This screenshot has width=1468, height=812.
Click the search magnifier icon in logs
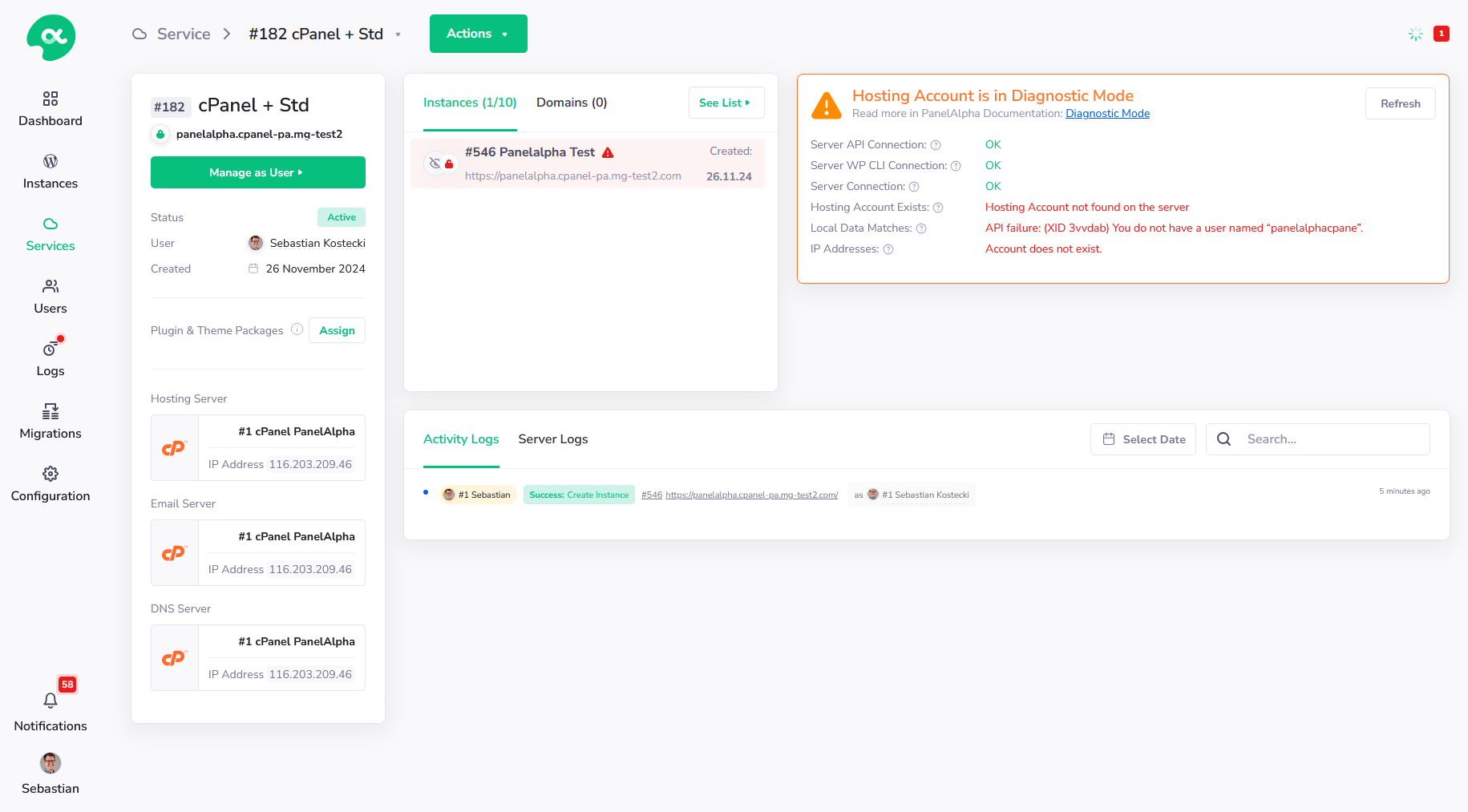[1224, 439]
